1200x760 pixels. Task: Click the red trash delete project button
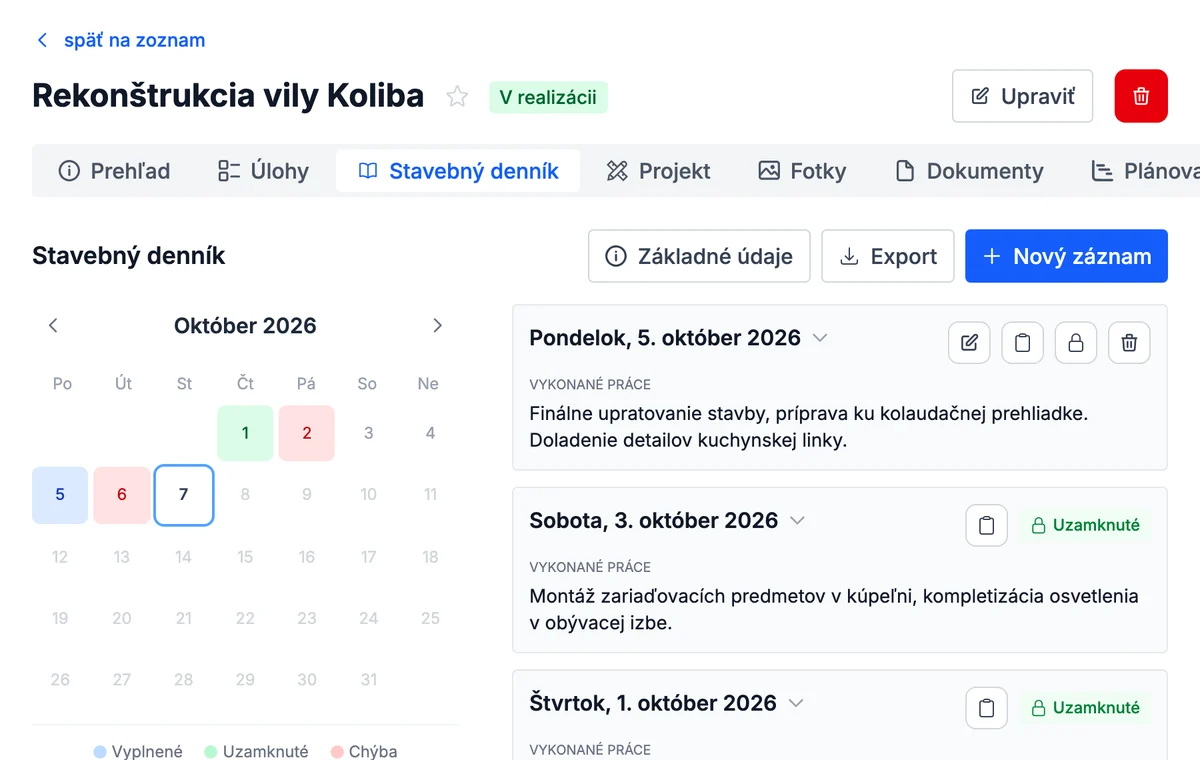[x=1141, y=96]
